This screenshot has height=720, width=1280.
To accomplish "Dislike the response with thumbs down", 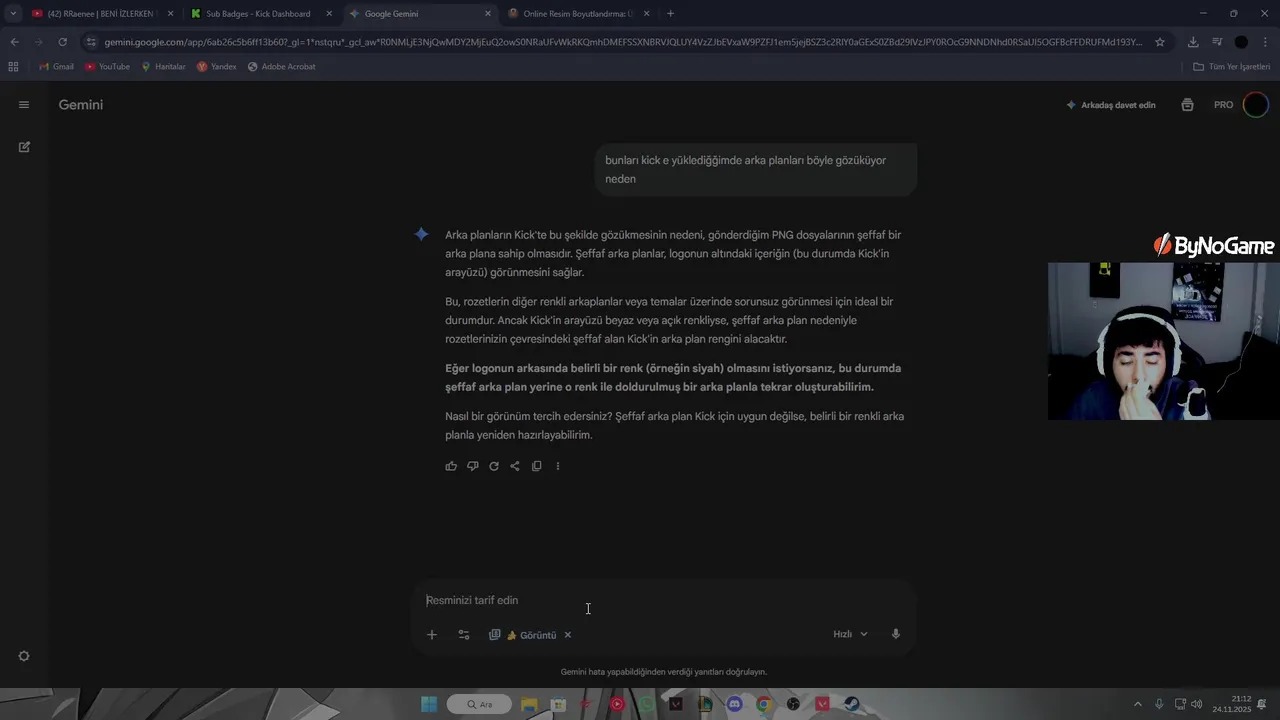I will [x=472, y=466].
